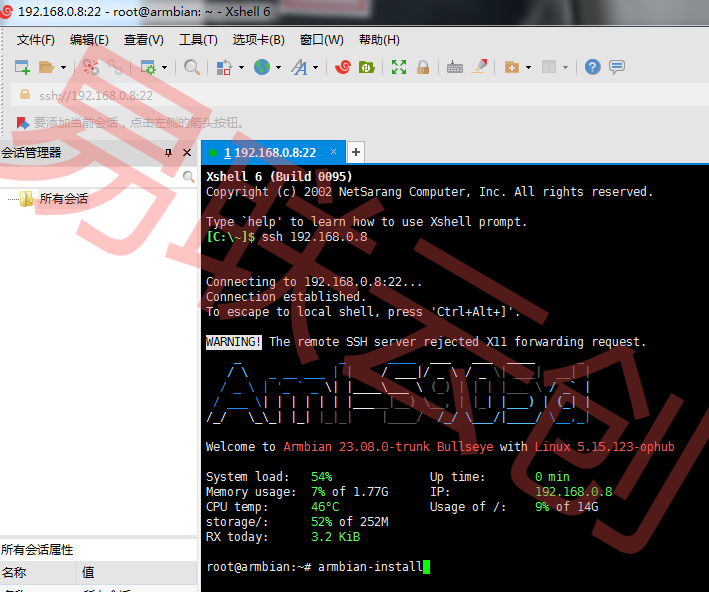Click the WARNING! highlighted text in terminal
The width and height of the screenshot is (709, 592).
click(234, 342)
